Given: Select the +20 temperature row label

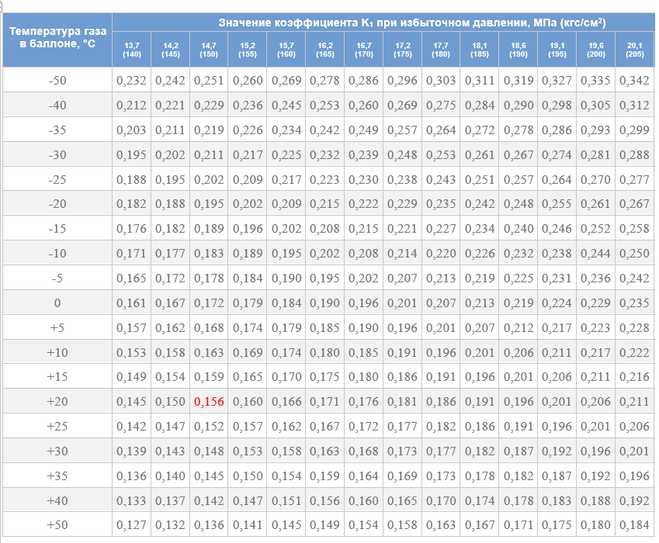Looking at the screenshot, I should click(57, 401).
